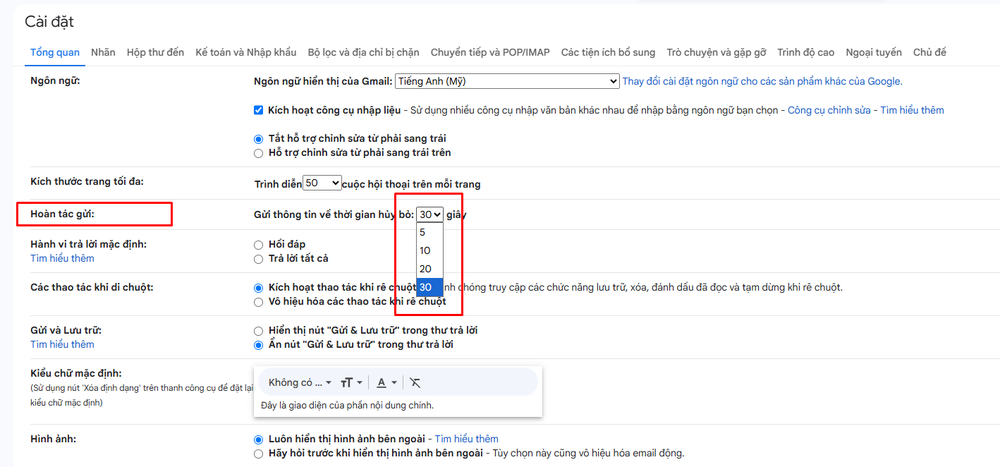
Task: Switch to Trình độ cao tab
Action: tap(805, 52)
